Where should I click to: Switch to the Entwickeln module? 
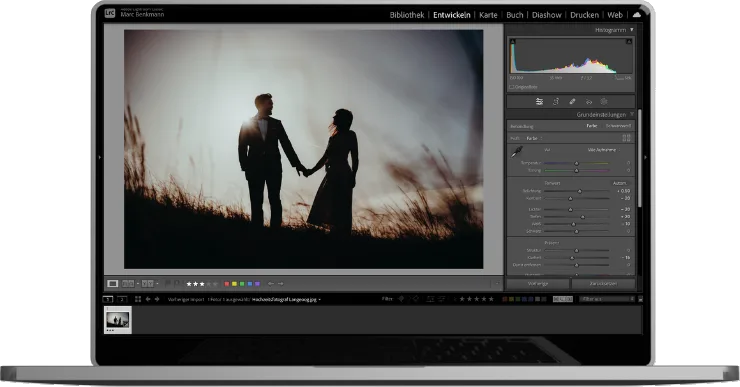[452, 15]
